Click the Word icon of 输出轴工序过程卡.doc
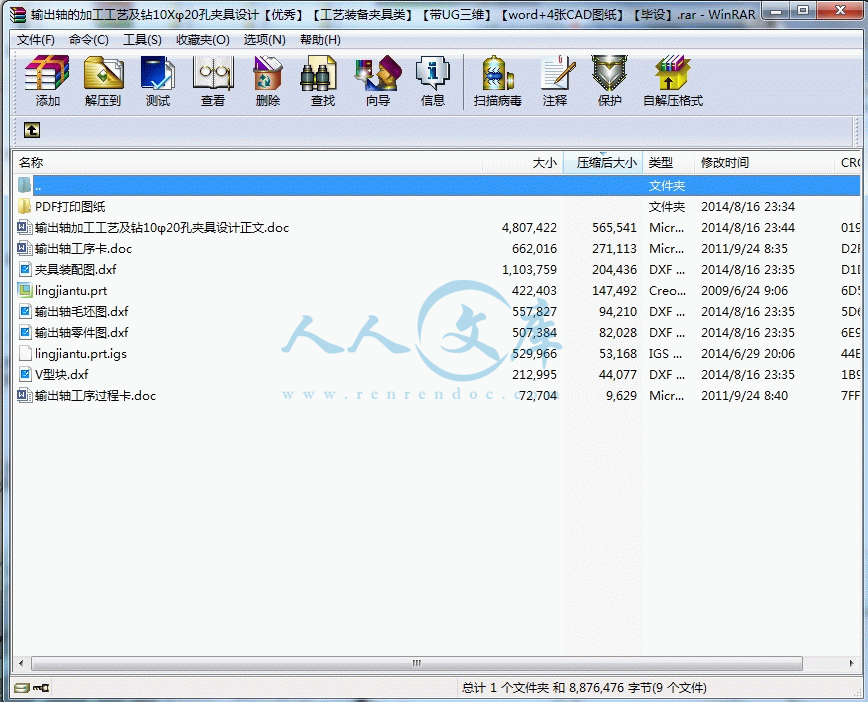This screenshot has height=702, width=868. click(24, 395)
